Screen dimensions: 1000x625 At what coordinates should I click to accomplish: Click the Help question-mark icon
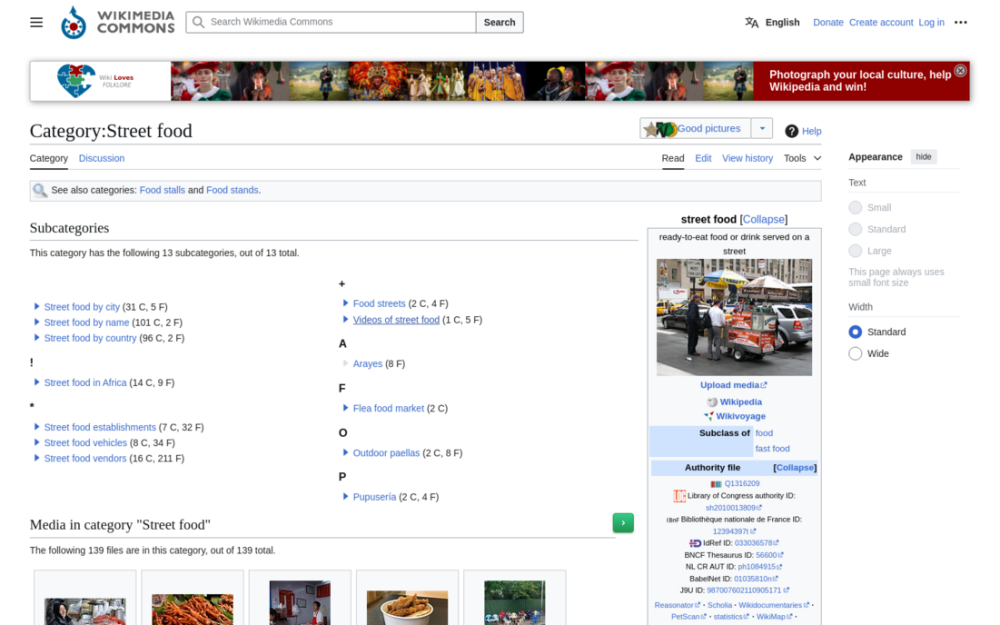coord(789,131)
